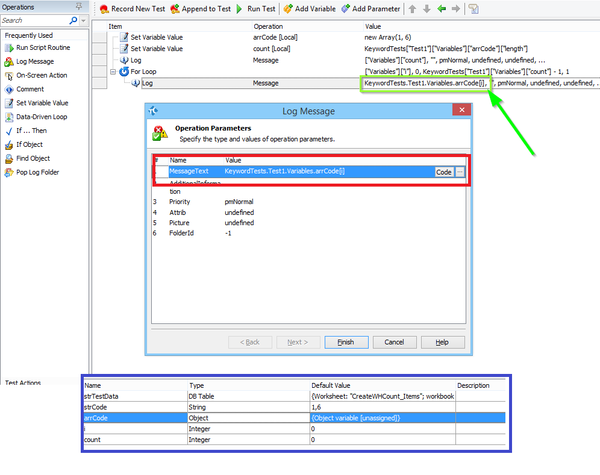
Task: Pin the Operations panel
Action: (79, 6)
